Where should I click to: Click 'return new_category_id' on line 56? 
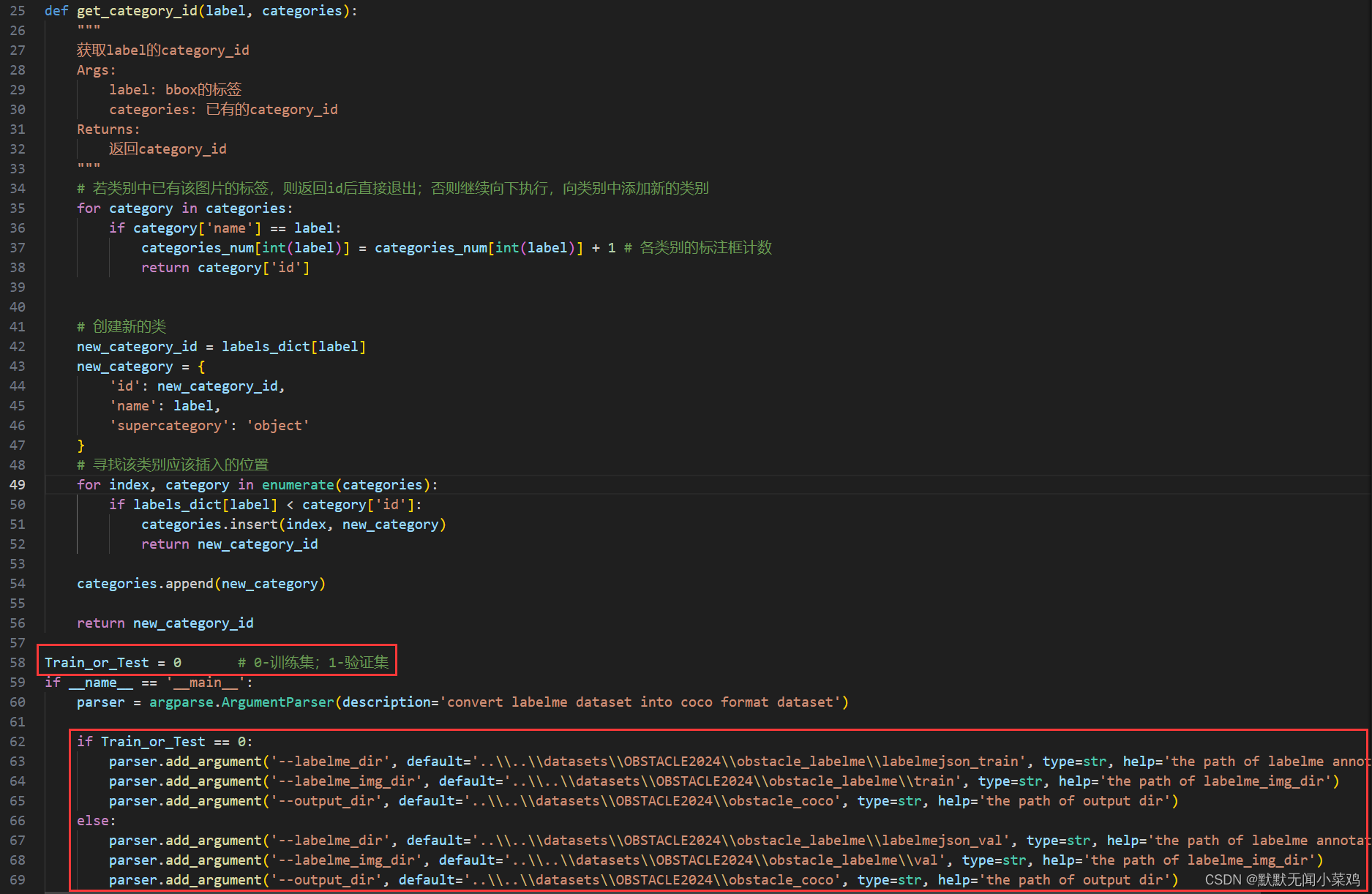[x=165, y=623]
